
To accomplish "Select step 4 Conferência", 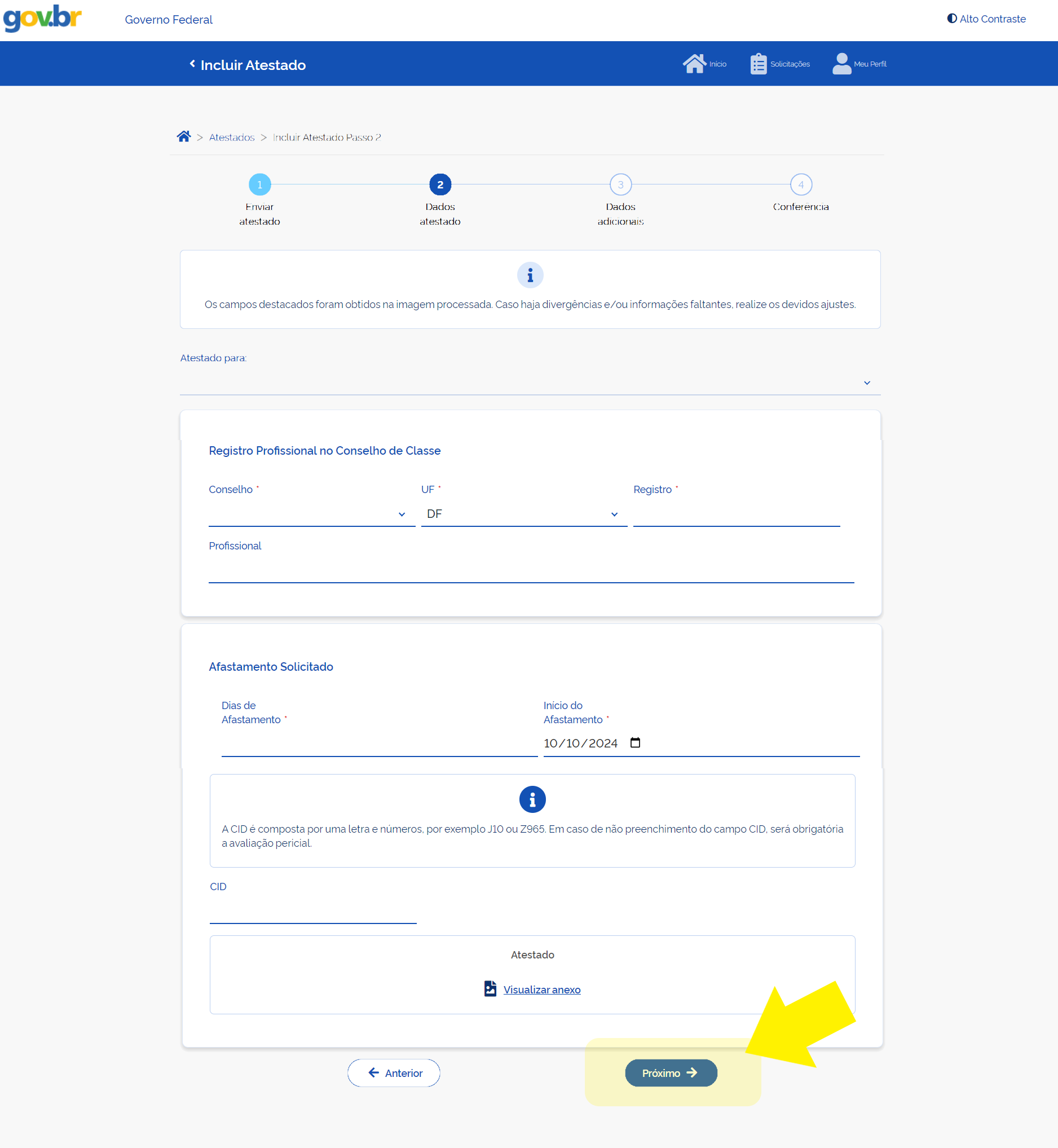I will [800, 184].
